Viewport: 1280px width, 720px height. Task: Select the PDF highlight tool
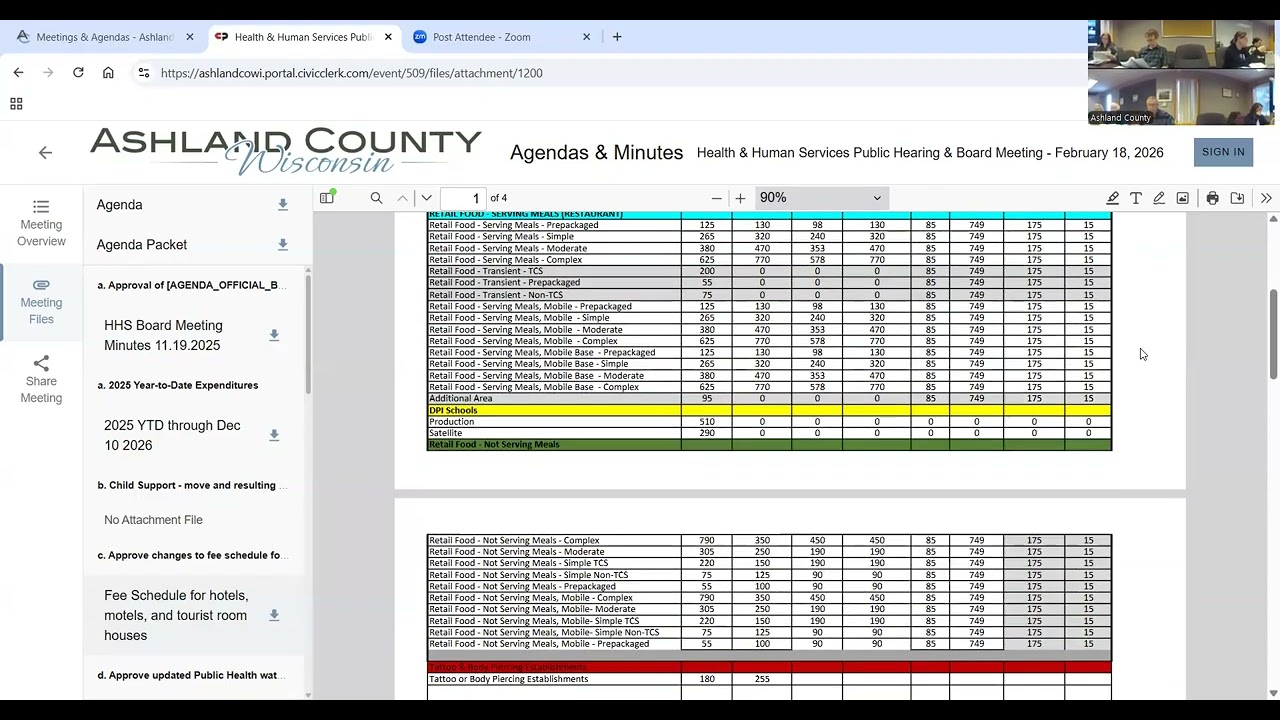(1112, 198)
